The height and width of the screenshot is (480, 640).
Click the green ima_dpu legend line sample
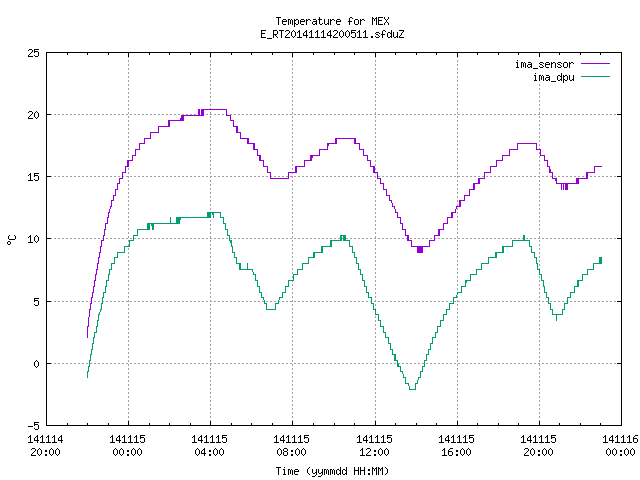595,77
